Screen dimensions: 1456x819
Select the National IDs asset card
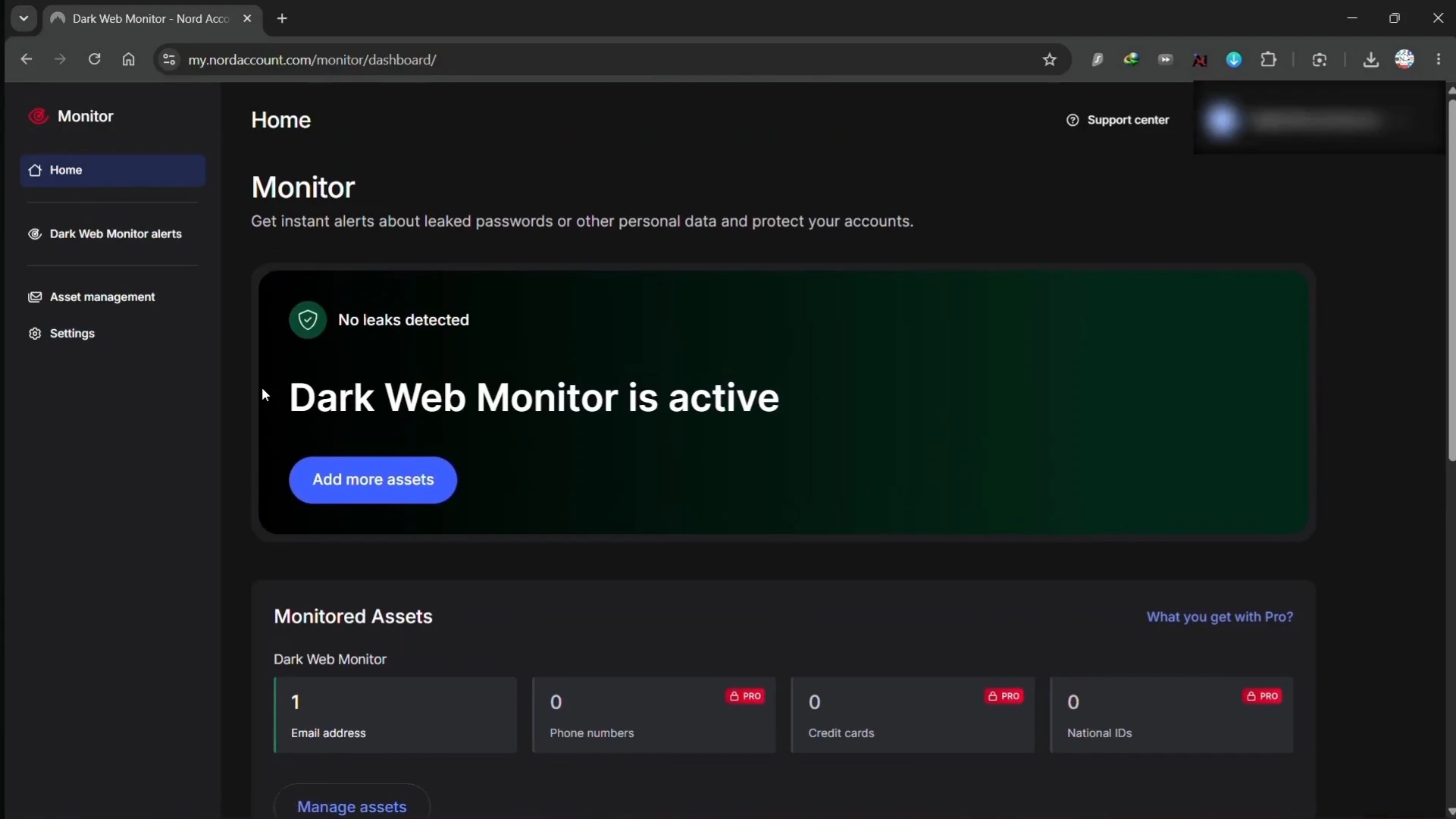click(1172, 715)
